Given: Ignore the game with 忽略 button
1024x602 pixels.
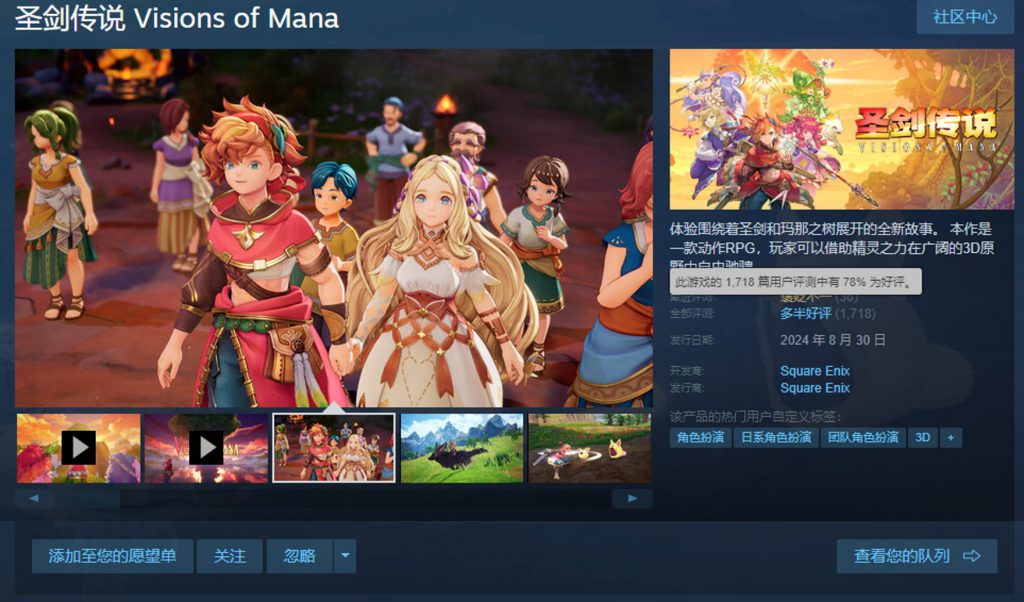Looking at the screenshot, I should pos(300,556).
